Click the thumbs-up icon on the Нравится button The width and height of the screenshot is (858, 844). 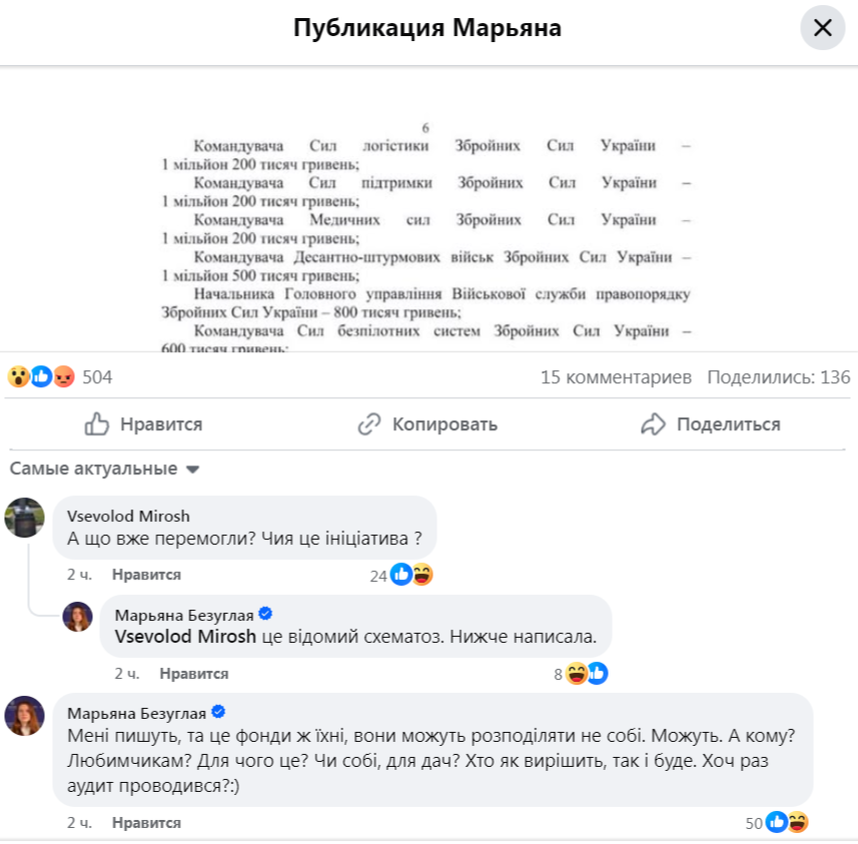pos(96,424)
